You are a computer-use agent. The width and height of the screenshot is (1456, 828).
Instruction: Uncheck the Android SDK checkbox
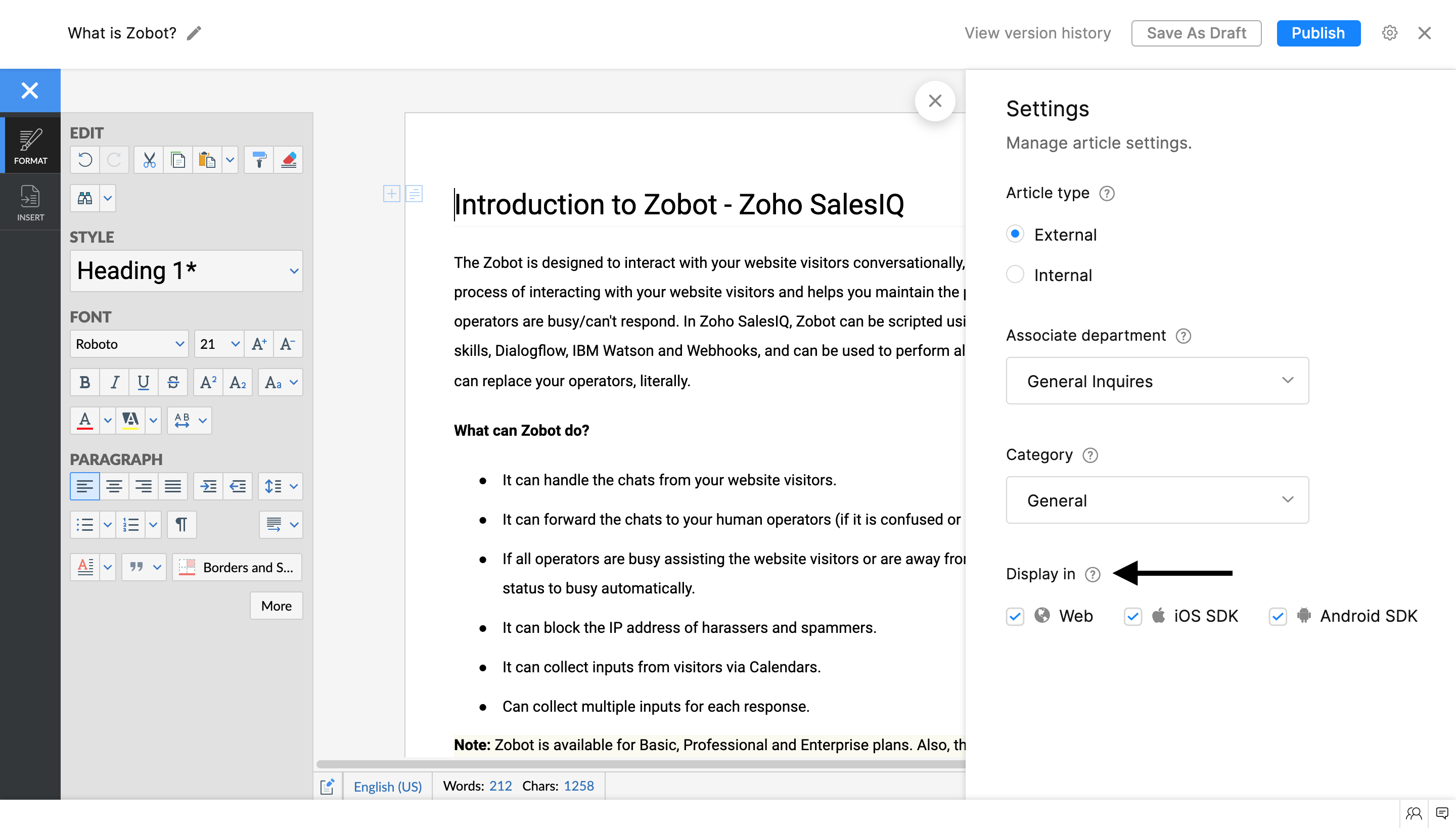coord(1278,617)
